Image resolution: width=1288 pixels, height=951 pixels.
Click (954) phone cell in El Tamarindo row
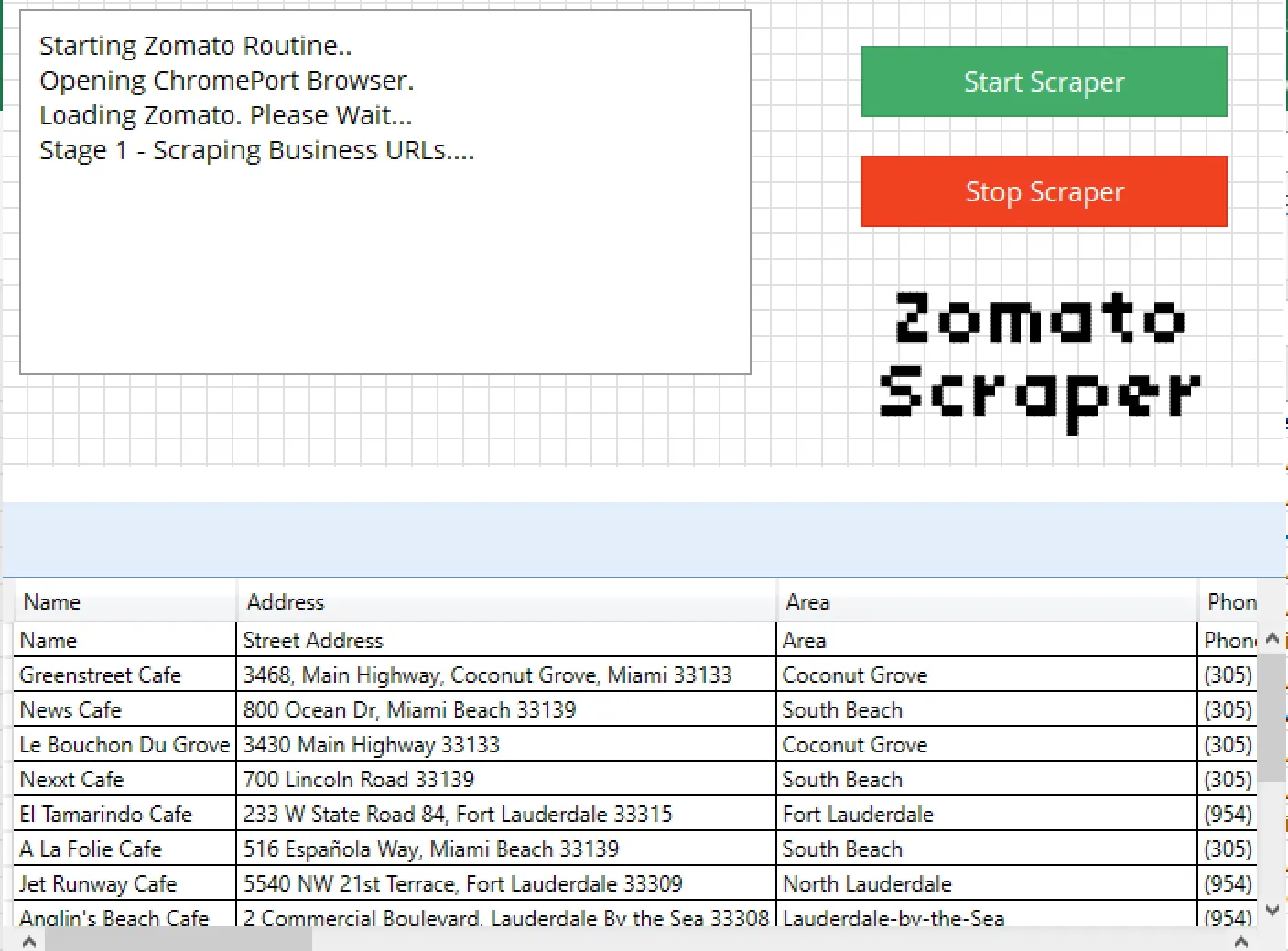click(x=1228, y=814)
